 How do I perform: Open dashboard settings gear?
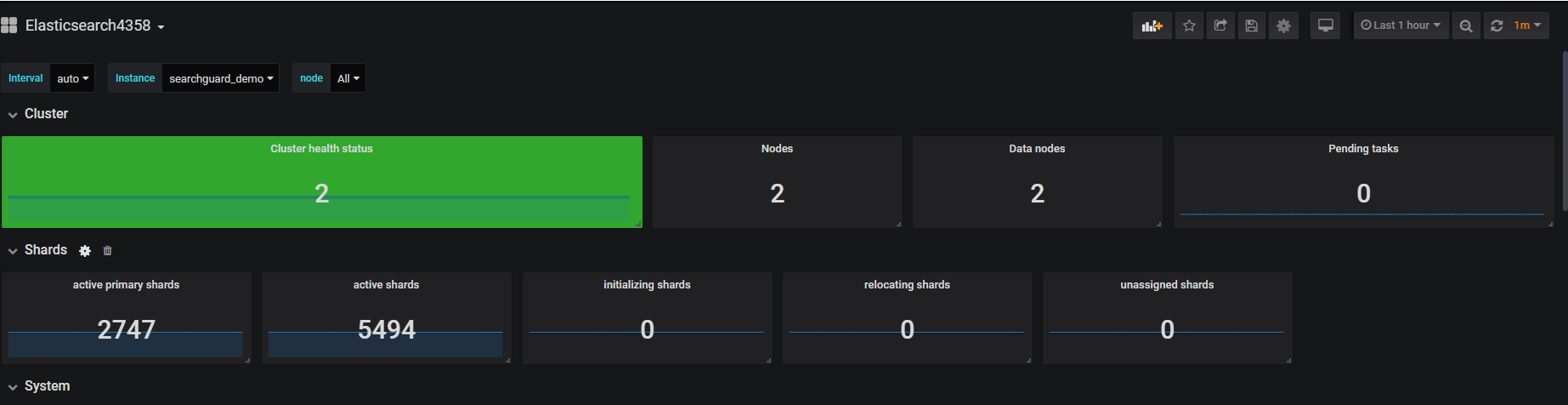pyautogui.click(x=1283, y=26)
